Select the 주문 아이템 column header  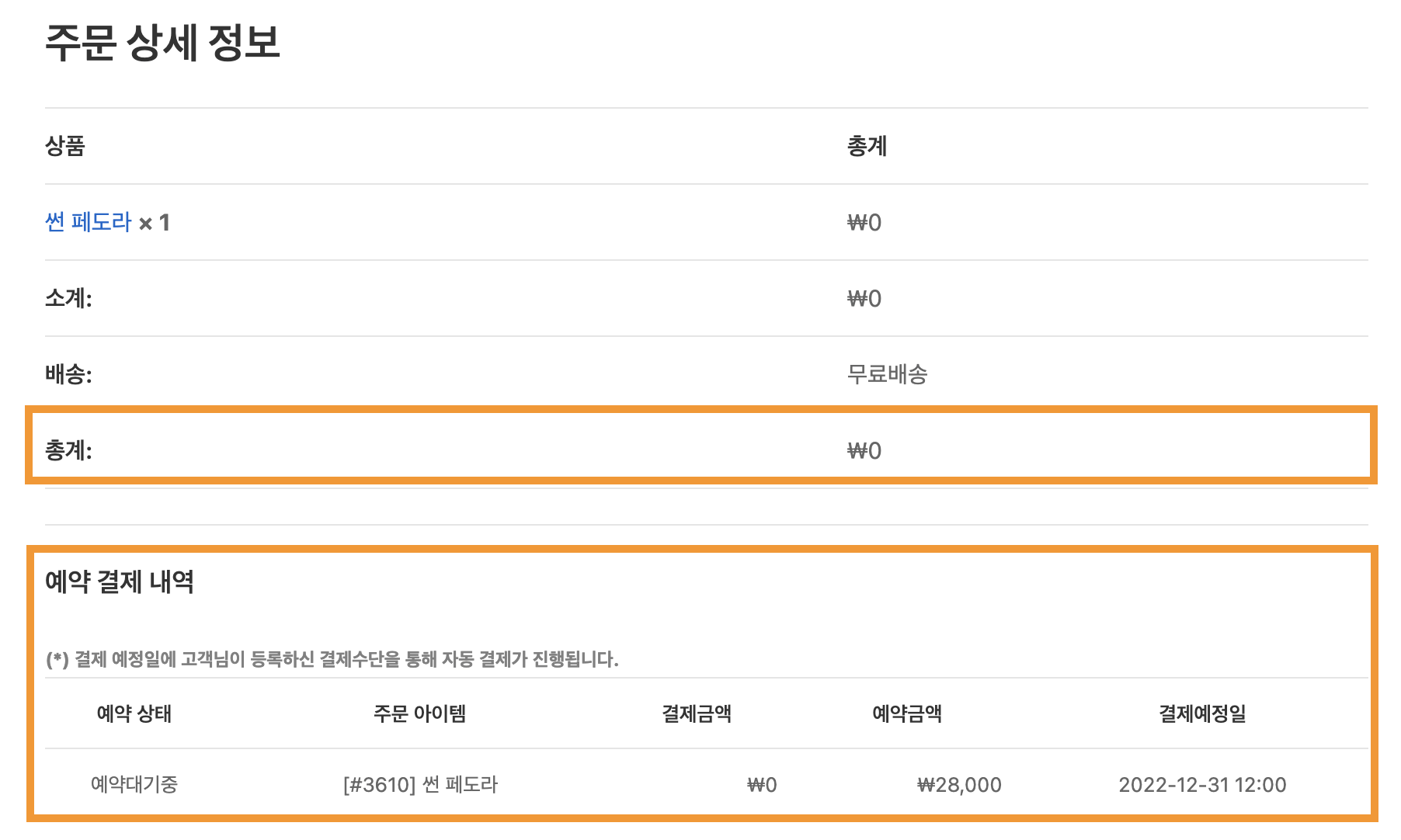(419, 713)
